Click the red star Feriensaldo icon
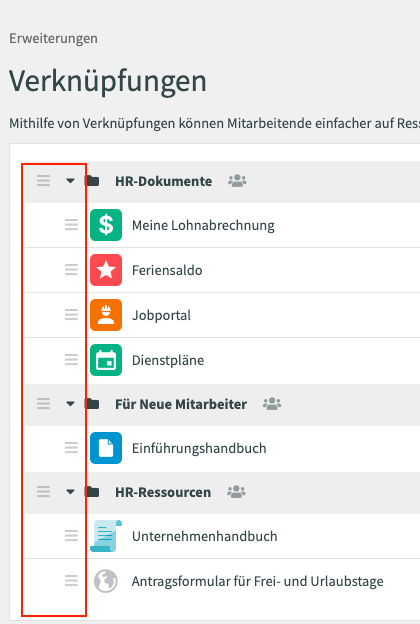Image resolution: width=420 pixels, height=624 pixels. 106,270
